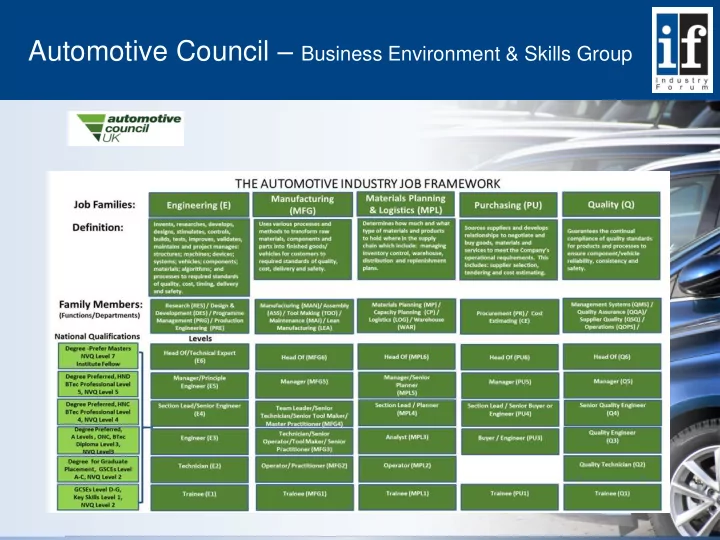Click 'Degree - Prefer Masters NVQ Level 7' box
720x540 pixels.
(x=98, y=356)
